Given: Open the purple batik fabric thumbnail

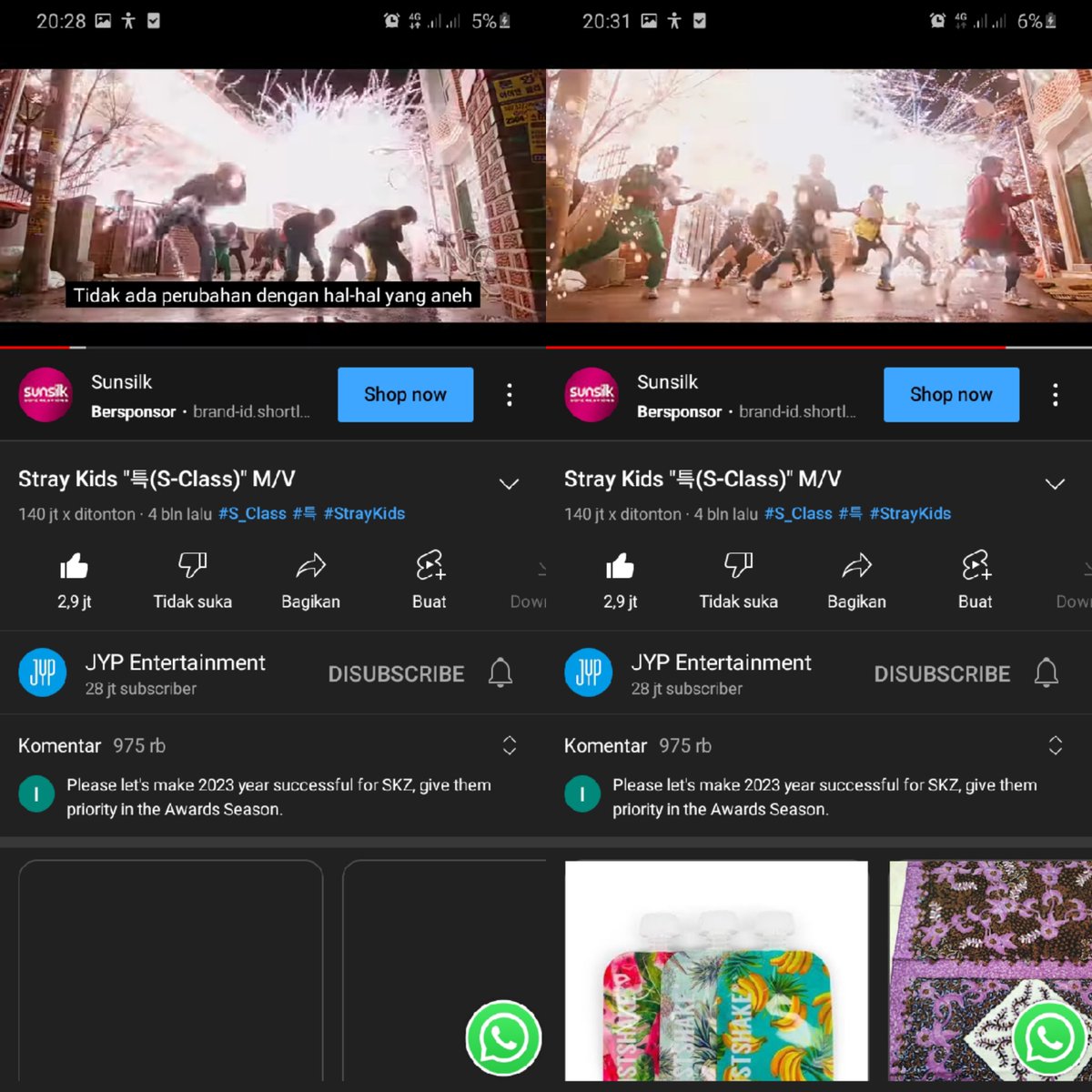Looking at the screenshot, I should [x=990, y=971].
